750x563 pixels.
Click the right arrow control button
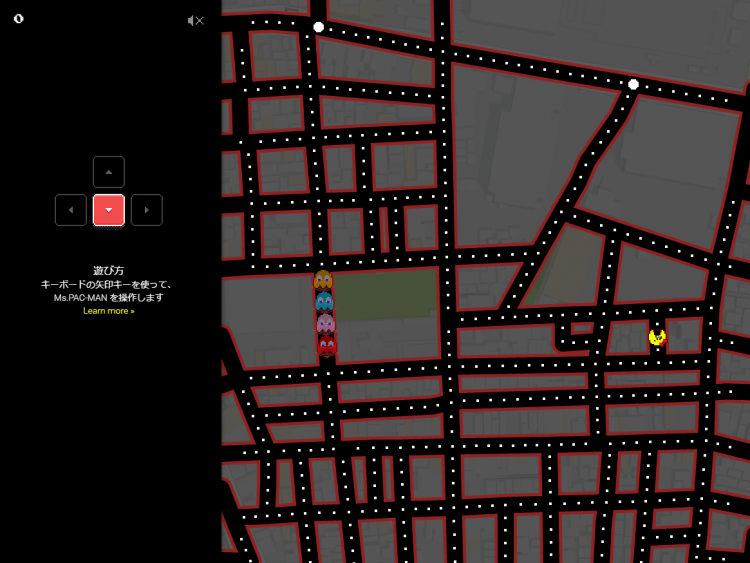tap(147, 210)
